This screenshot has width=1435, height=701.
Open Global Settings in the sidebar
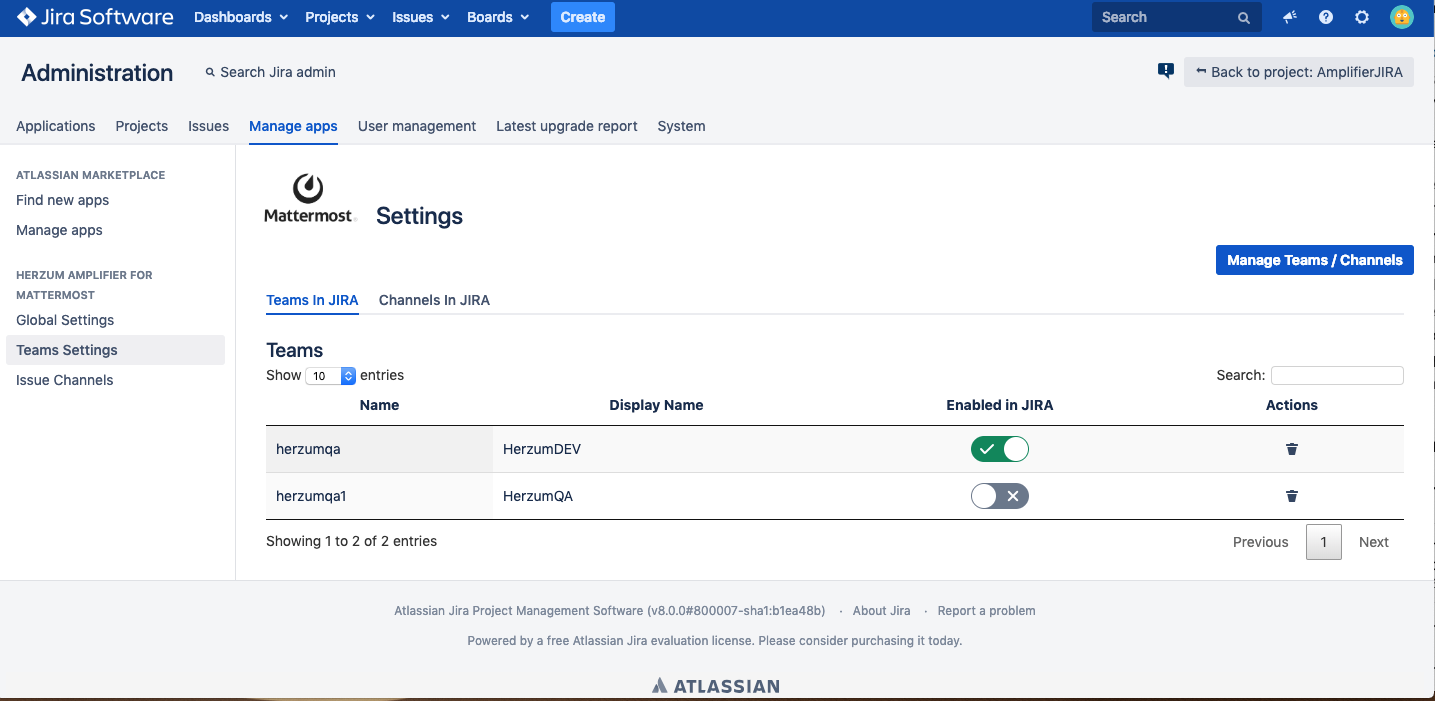point(65,320)
